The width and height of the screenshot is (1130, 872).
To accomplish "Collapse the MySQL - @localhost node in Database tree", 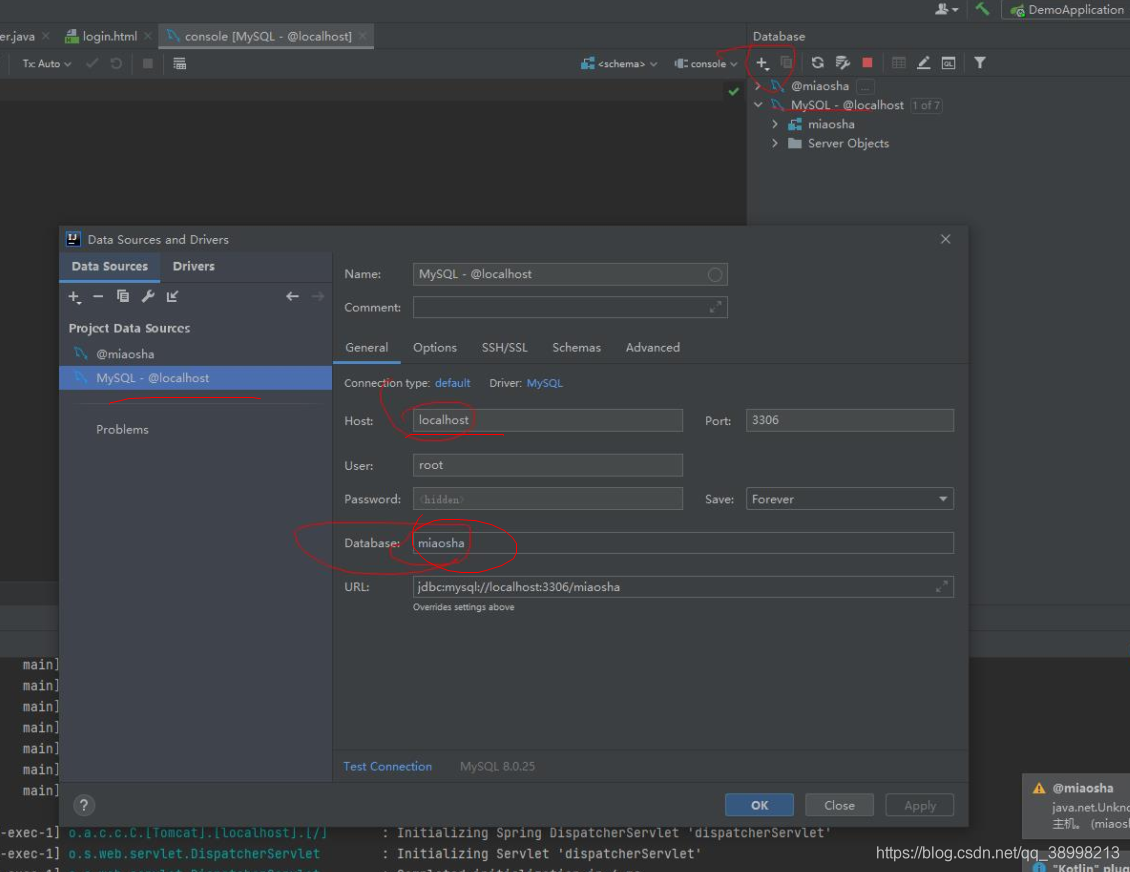I will pyautogui.click(x=758, y=105).
